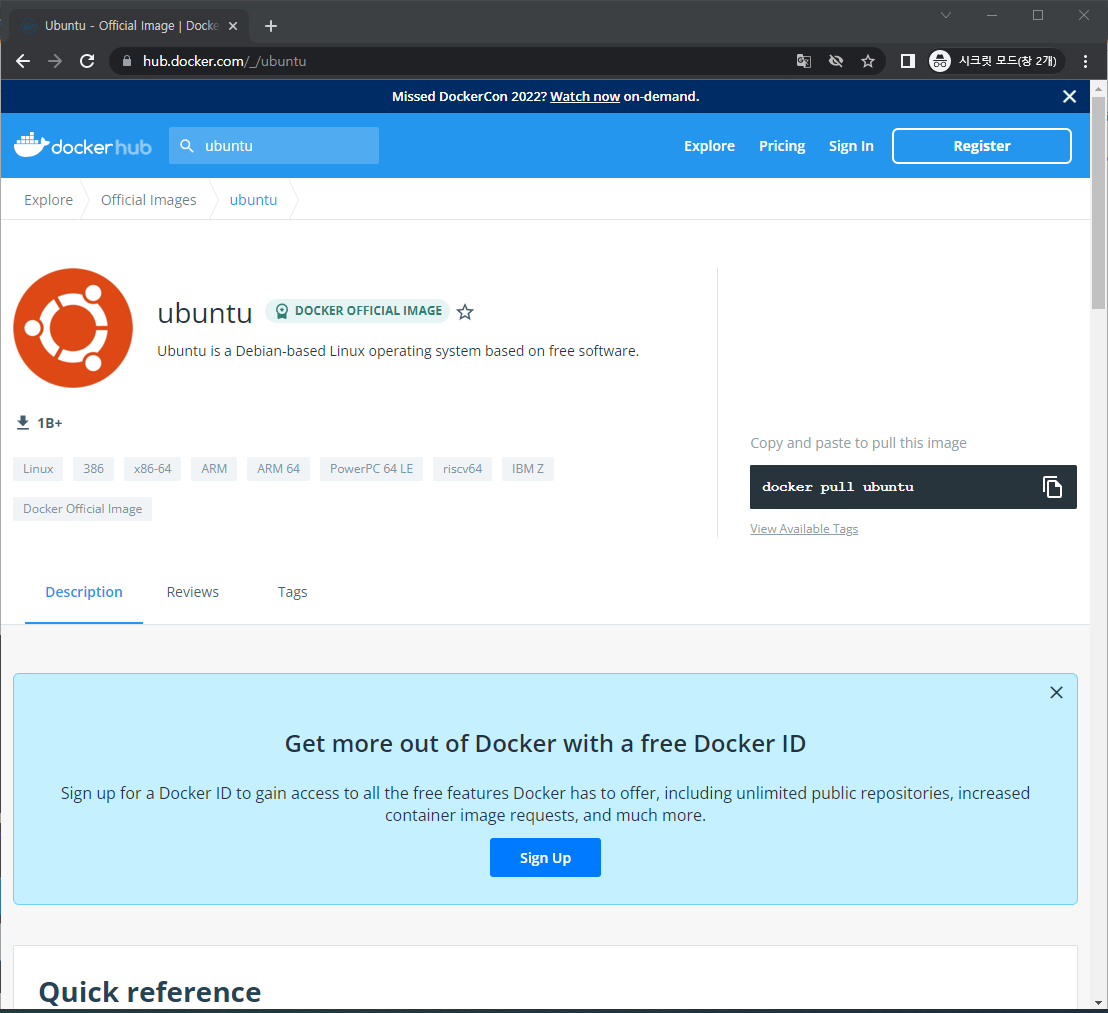Click the Docker Official Image chip
The width and height of the screenshot is (1108, 1013).
[x=83, y=509]
